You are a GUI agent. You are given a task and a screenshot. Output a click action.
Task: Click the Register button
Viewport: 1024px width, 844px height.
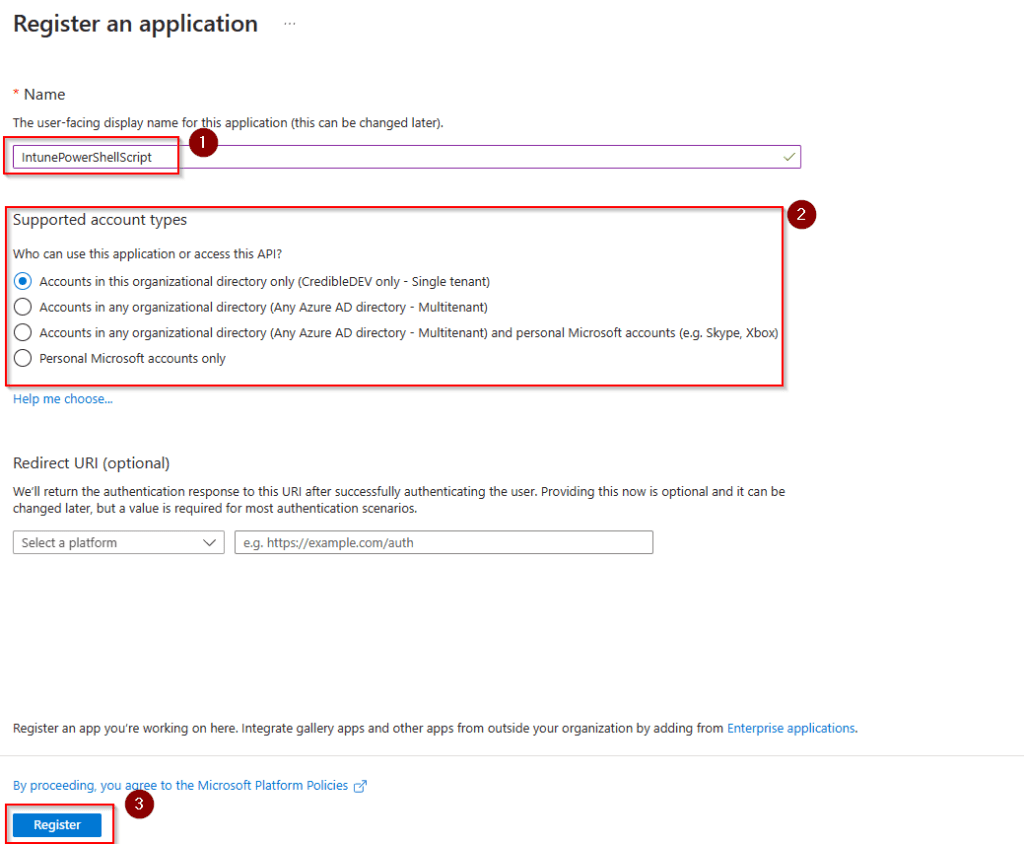coord(57,825)
